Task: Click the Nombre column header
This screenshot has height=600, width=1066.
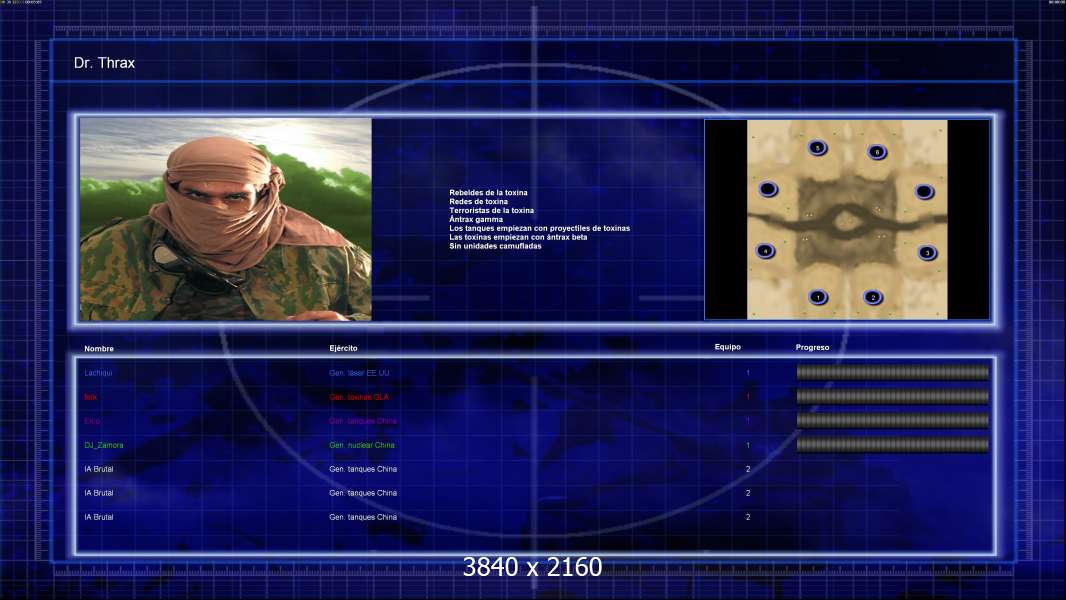Action: (99, 349)
